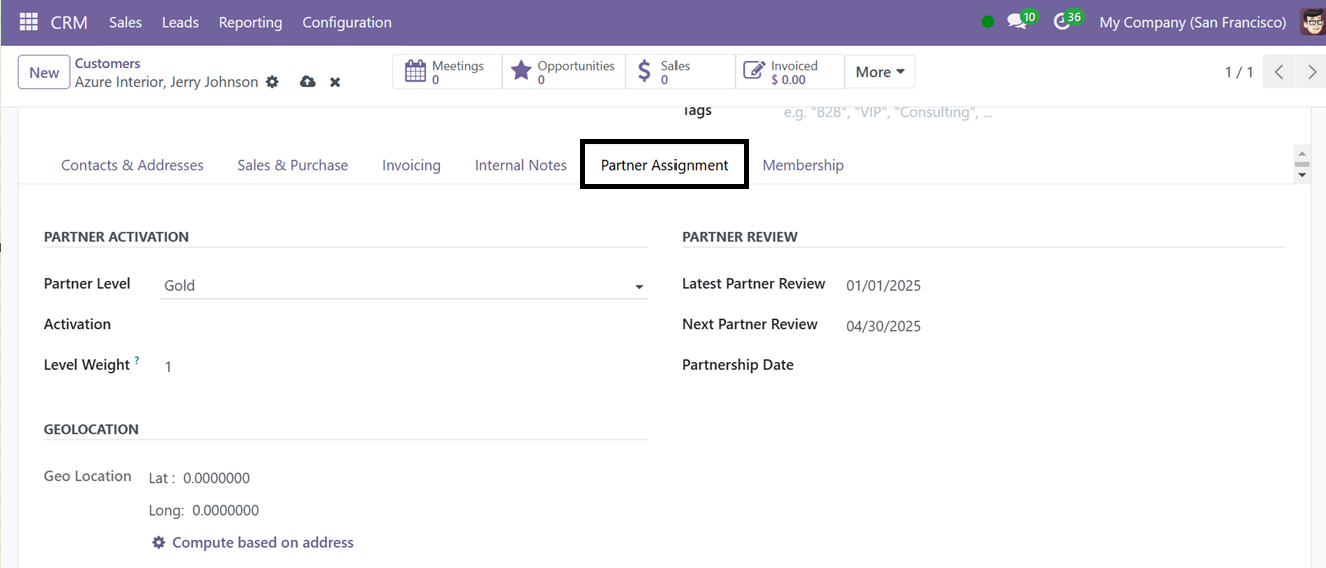Open Opportunities star stat button
This screenshot has height=568, width=1326.
point(564,72)
